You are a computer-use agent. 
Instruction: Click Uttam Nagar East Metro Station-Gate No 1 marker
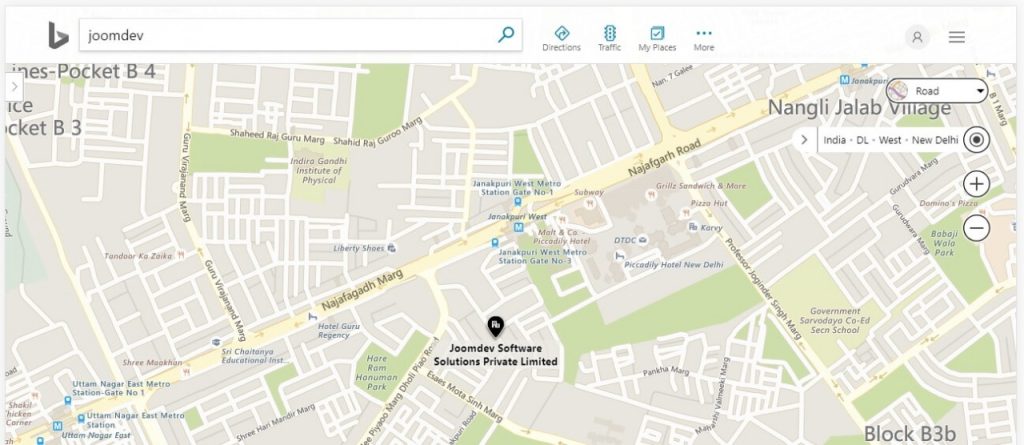click(x=67, y=401)
